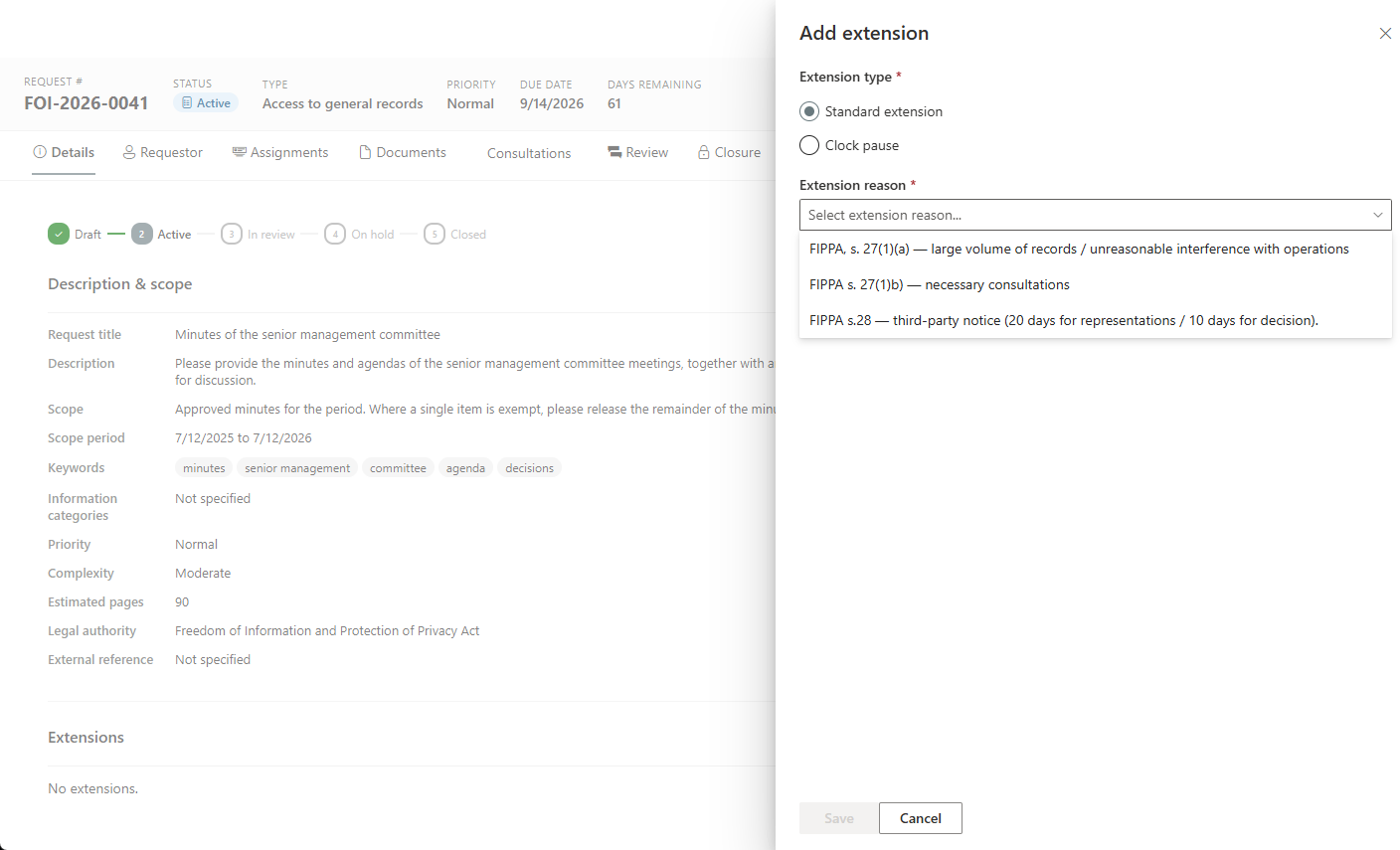Open the Requestor tab
The height and width of the screenshot is (850, 1400).
(163, 152)
